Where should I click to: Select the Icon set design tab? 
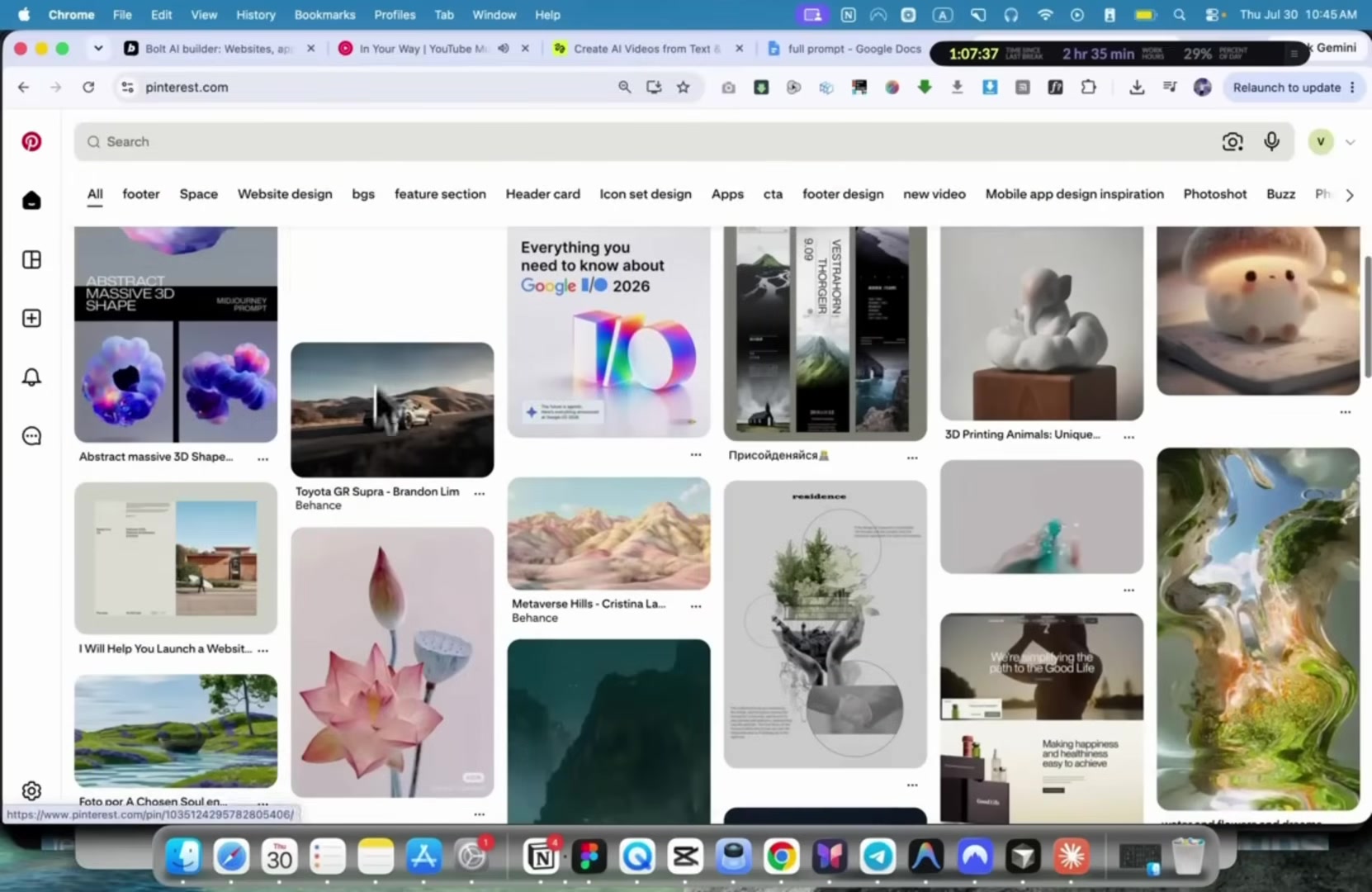point(646,194)
